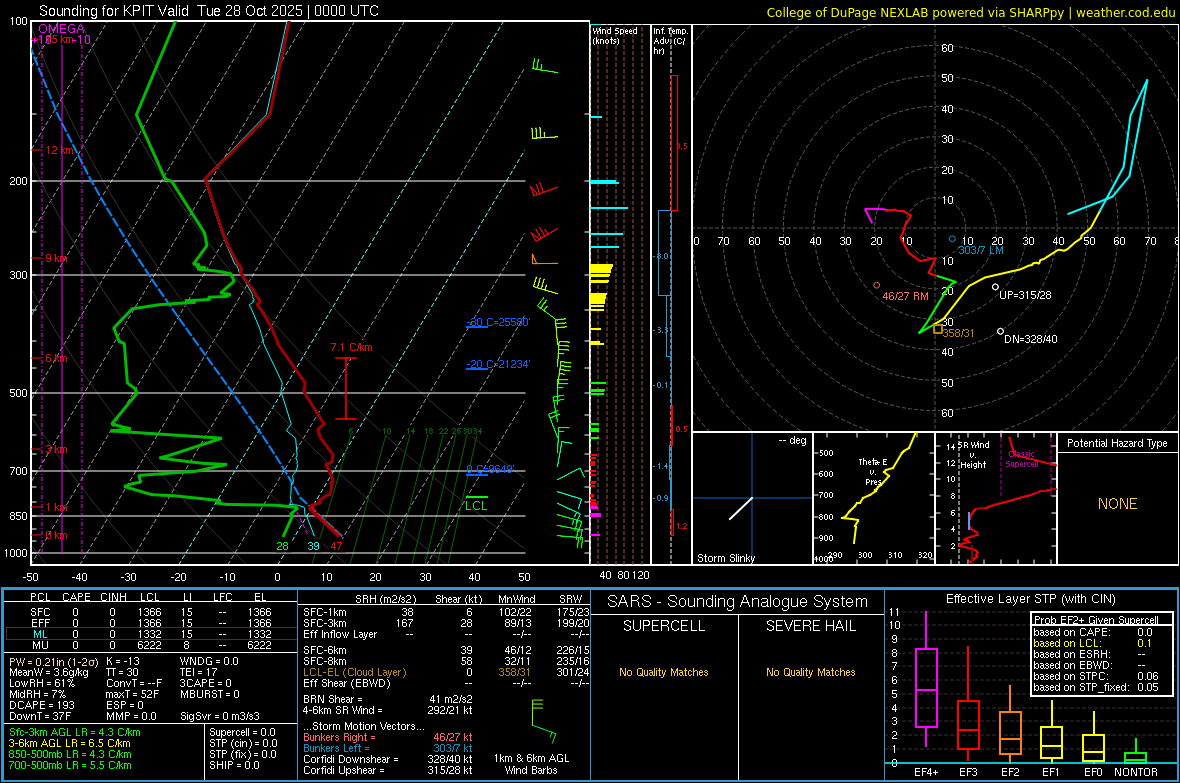
Task: Click the '46/27 RM' hodograph label
Action: pyautogui.click(x=905, y=296)
